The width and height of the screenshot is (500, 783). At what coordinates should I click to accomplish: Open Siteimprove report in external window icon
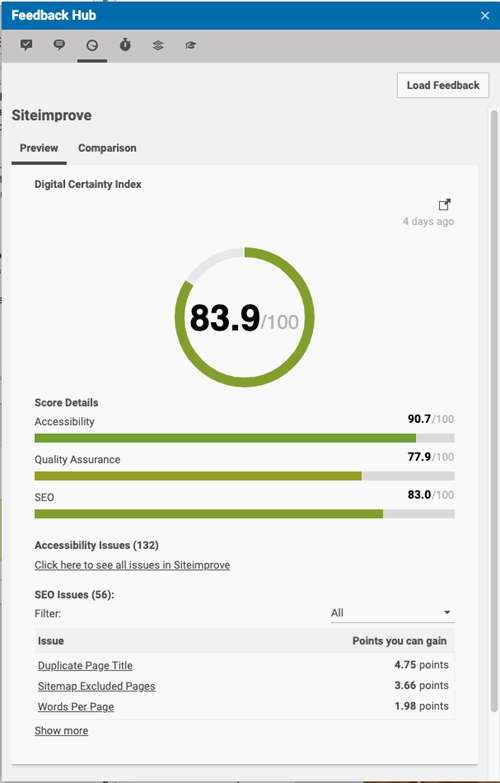(x=445, y=205)
